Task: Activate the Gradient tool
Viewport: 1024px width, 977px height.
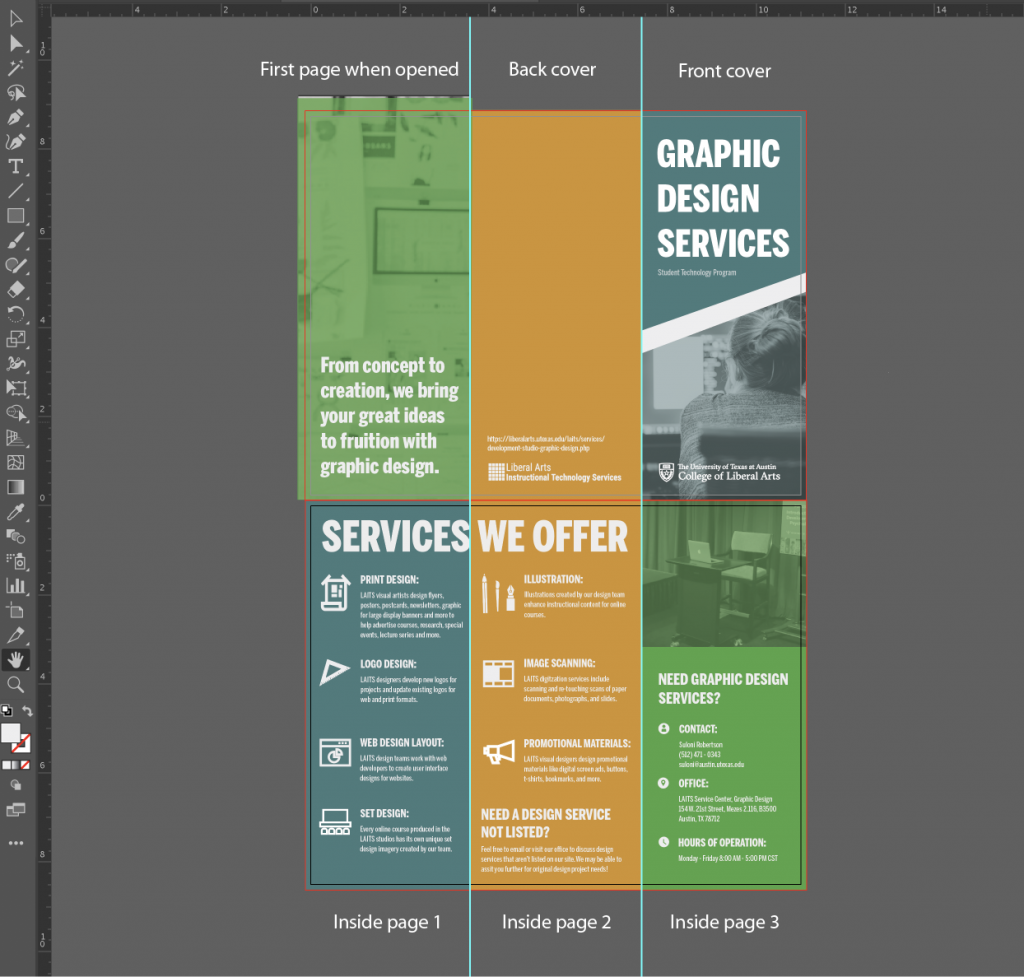Action: point(16,487)
